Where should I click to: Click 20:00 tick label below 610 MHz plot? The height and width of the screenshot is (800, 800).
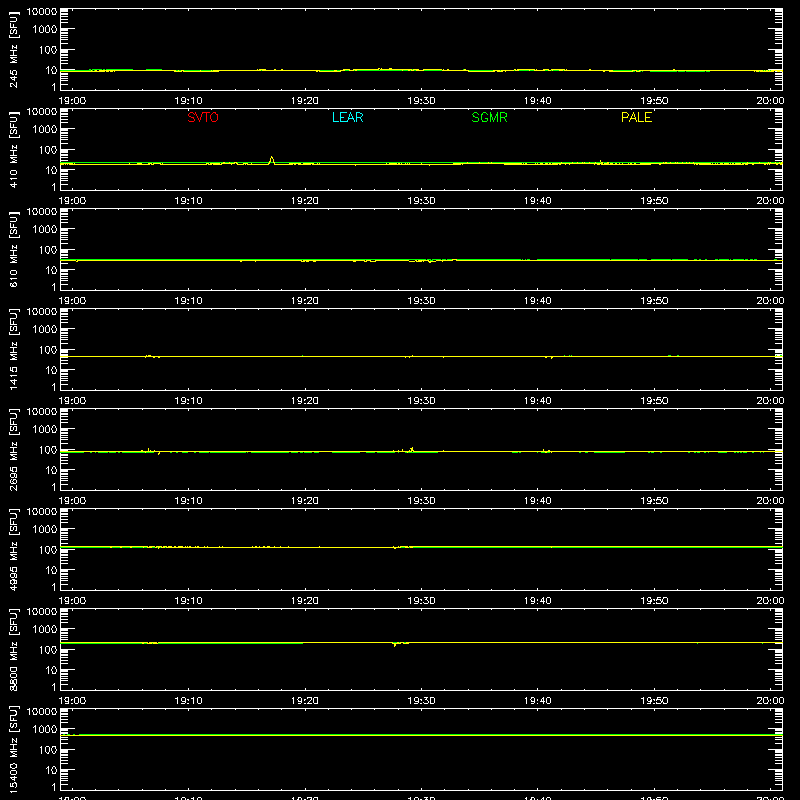pos(770,301)
